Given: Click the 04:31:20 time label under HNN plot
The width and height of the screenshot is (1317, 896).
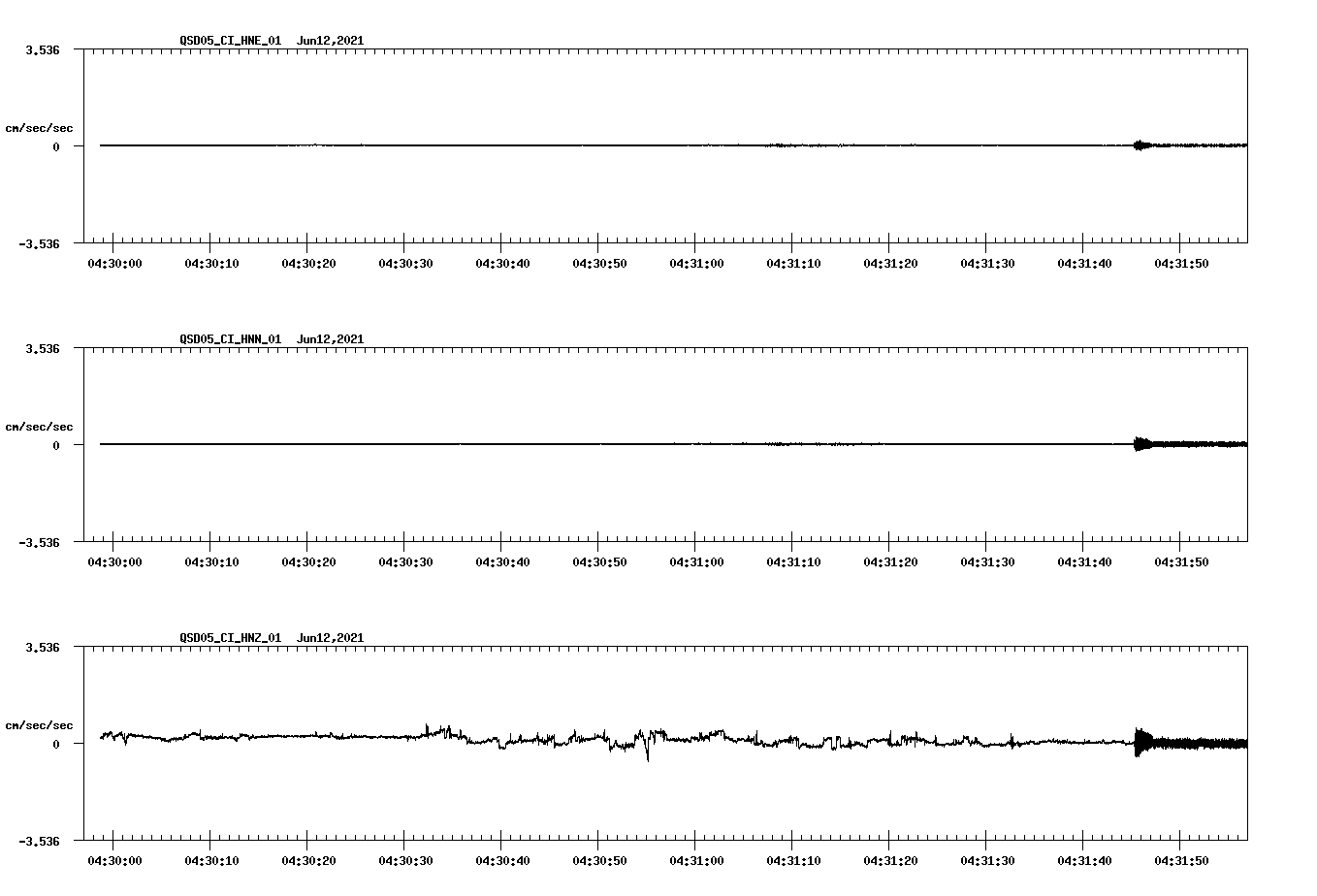Looking at the screenshot, I should click(x=890, y=562).
